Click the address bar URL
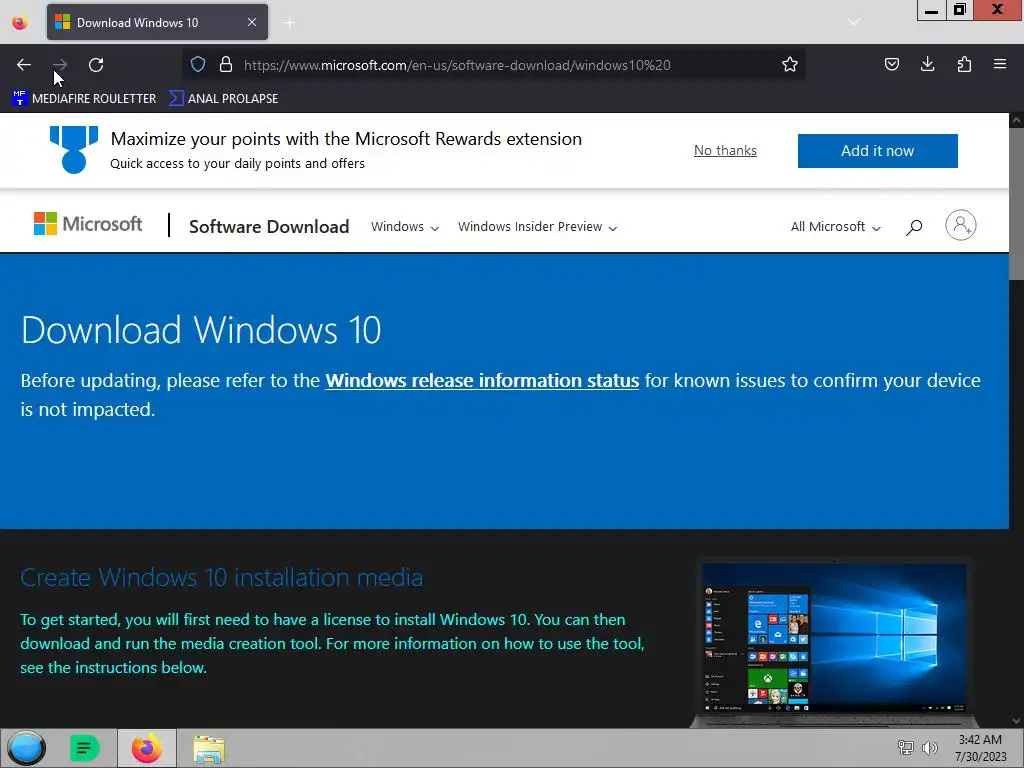Image resolution: width=1024 pixels, height=768 pixels. [x=457, y=65]
